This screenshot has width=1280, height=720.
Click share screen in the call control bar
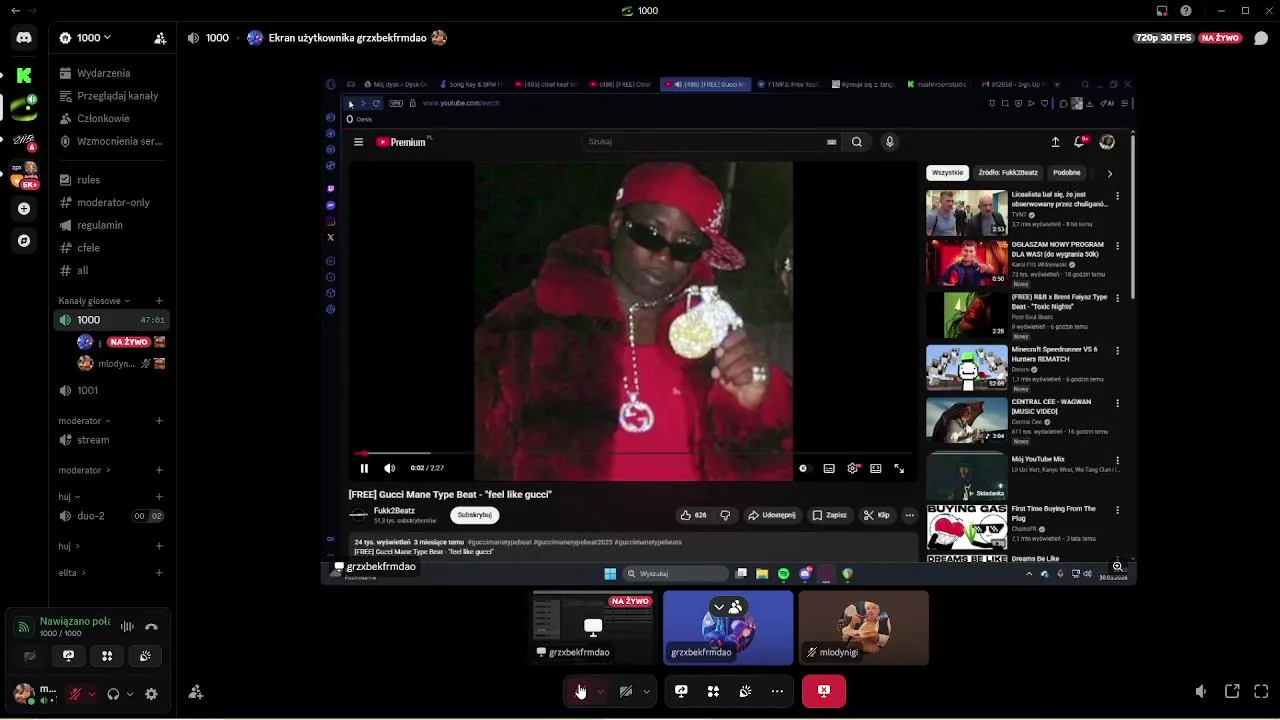click(681, 691)
